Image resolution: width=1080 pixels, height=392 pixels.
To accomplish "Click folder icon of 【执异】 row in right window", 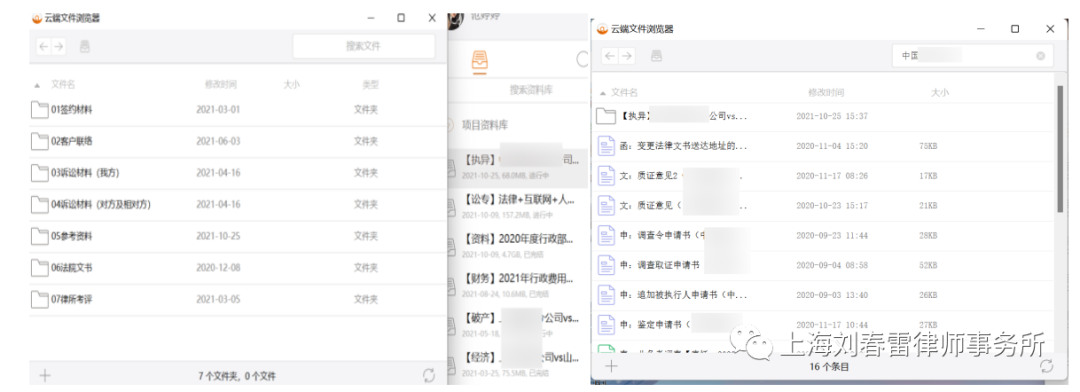I will 605,116.
